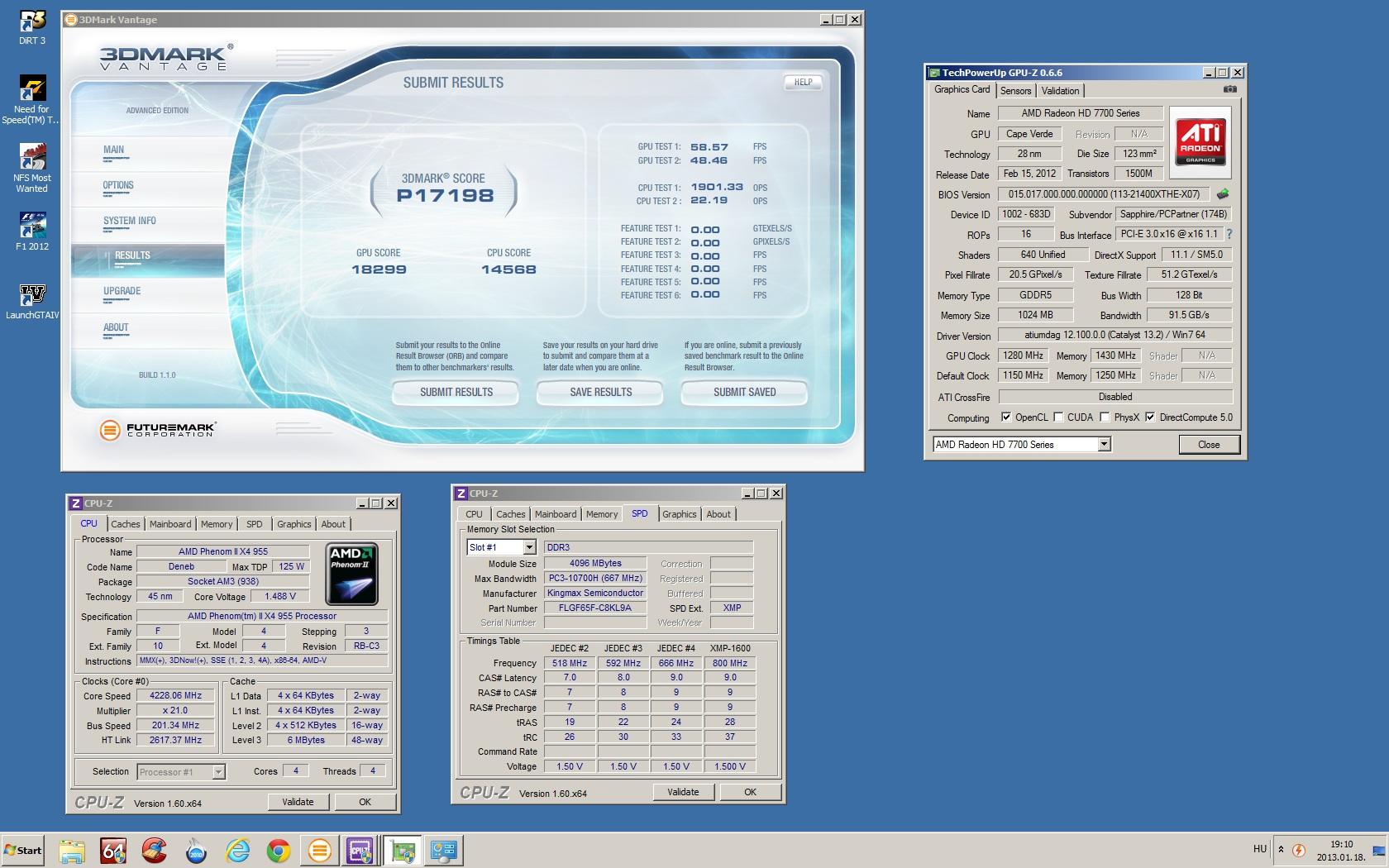The image size is (1389, 868).
Task: Click OK in right CPU-Z SPD window
Action: coord(750,792)
